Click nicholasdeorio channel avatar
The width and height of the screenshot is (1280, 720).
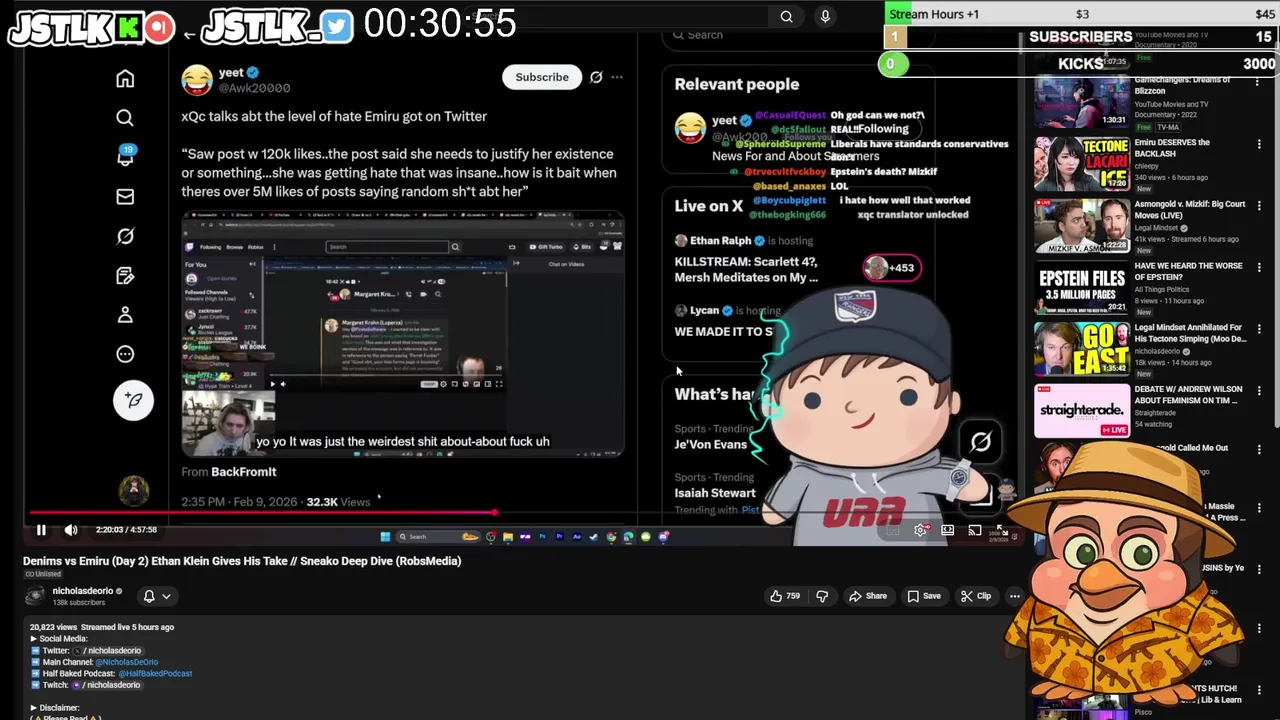(35, 596)
